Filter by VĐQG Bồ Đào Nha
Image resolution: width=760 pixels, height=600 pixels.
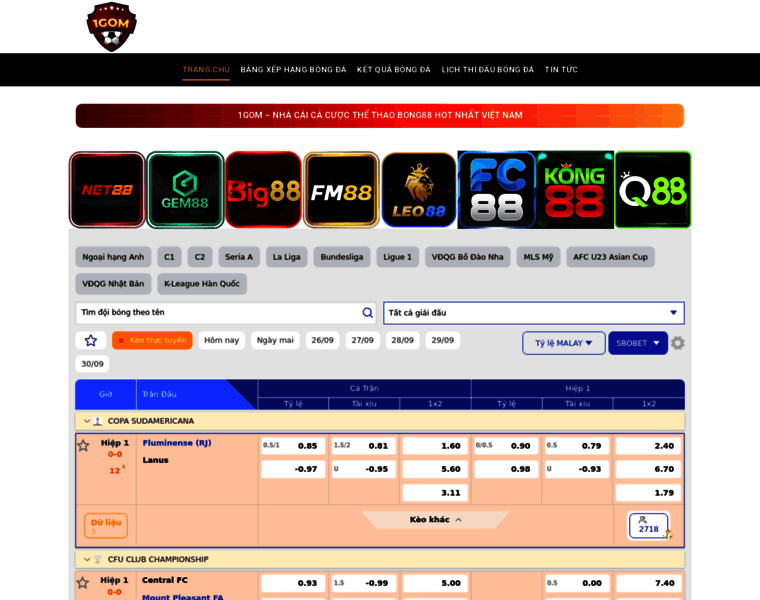click(468, 257)
